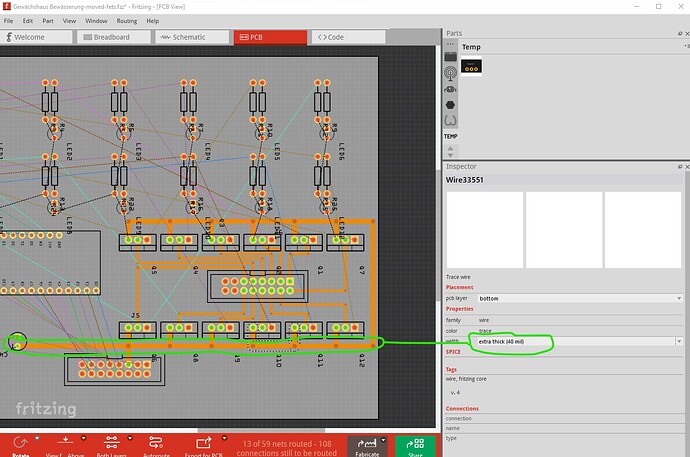Click the Fabricate button

[x=367, y=446]
